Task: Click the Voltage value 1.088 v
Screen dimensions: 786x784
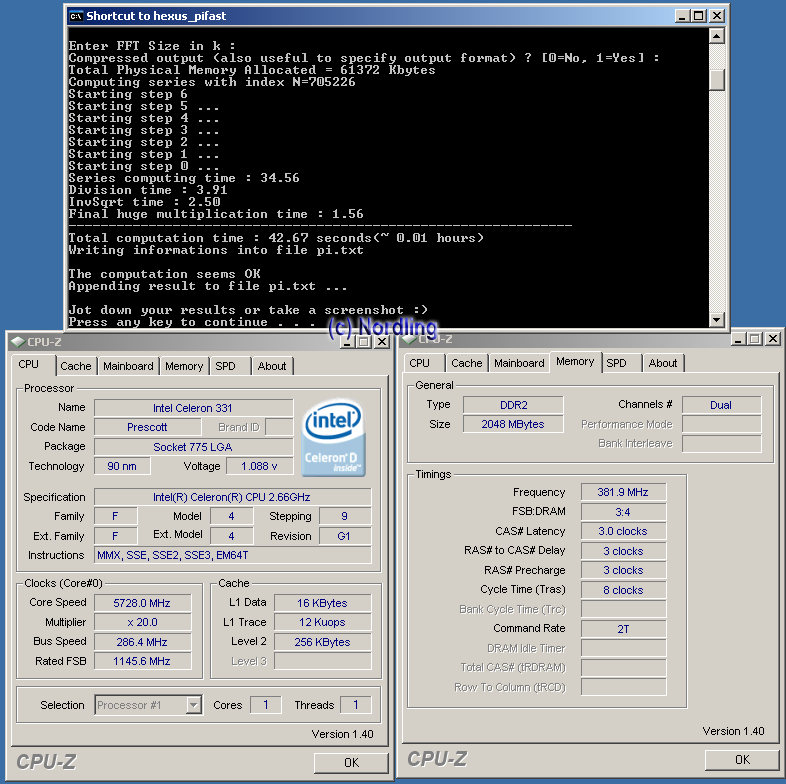Action: click(x=260, y=466)
